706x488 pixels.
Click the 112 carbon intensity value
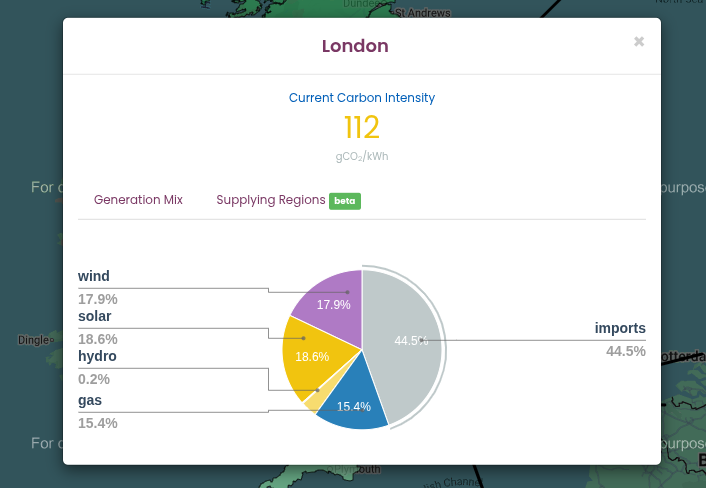click(362, 127)
